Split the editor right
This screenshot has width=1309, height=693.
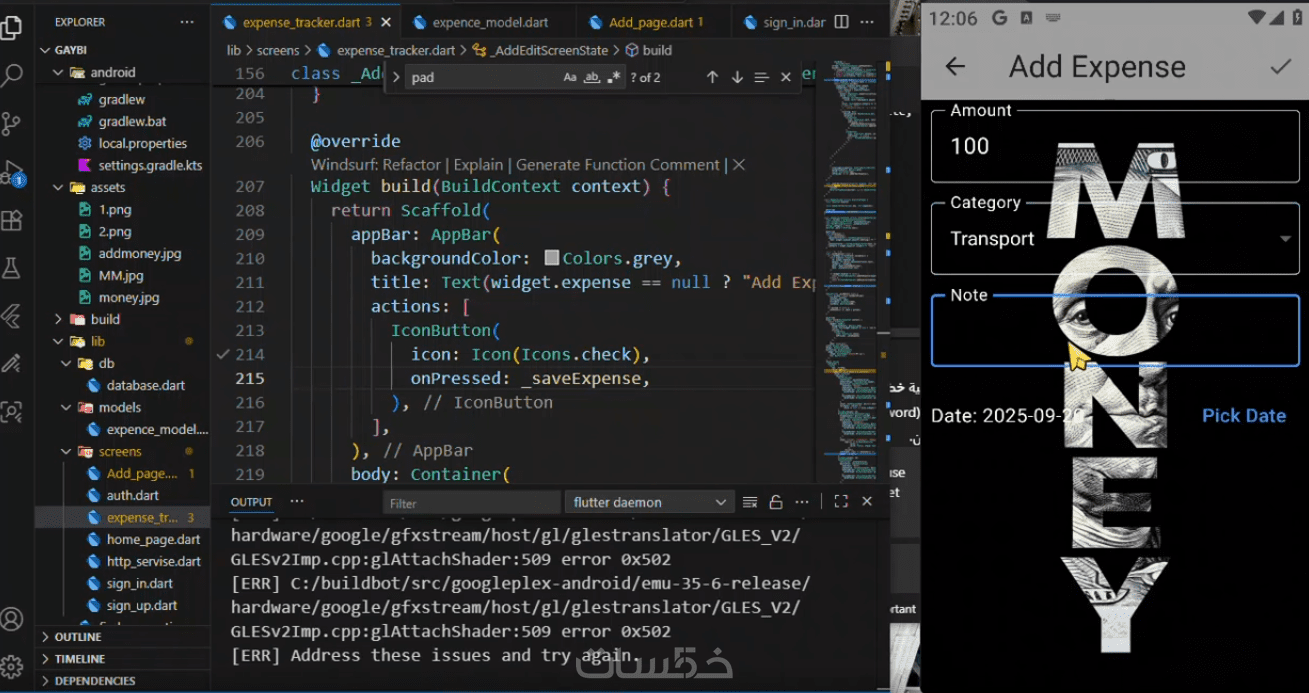click(x=842, y=21)
